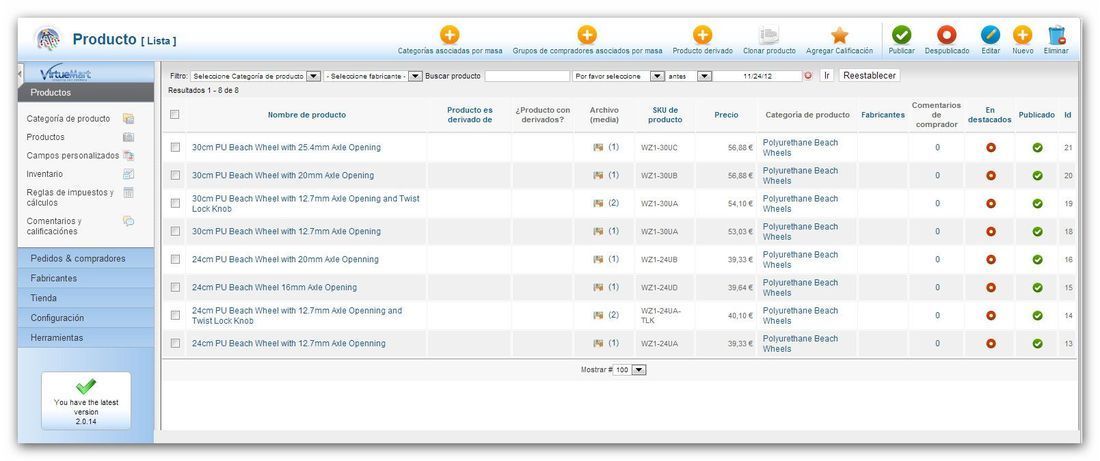
Task: Check the 30cm 20mm Axle Opening row
Action: click(175, 175)
